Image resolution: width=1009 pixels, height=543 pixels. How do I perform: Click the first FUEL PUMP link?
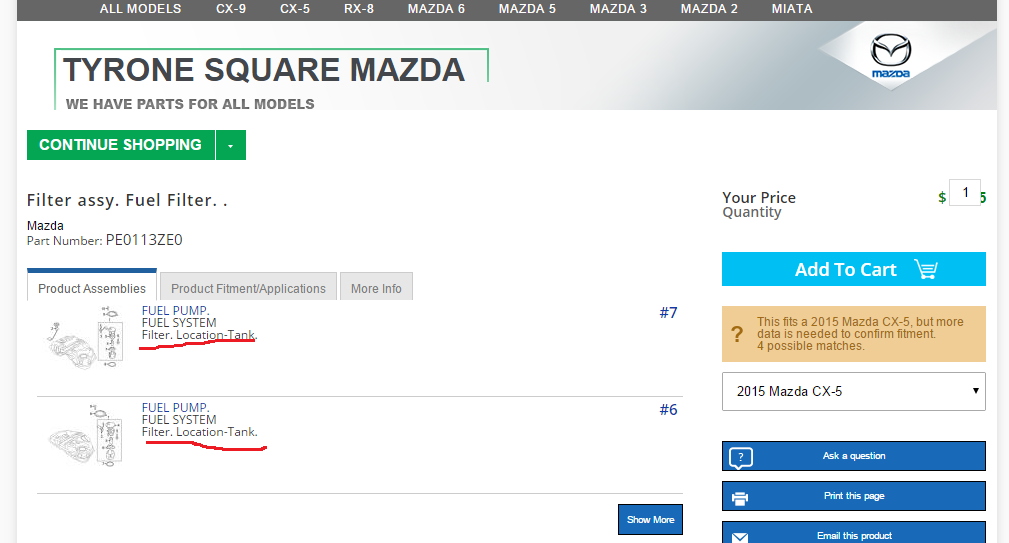click(x=175, y=310)
